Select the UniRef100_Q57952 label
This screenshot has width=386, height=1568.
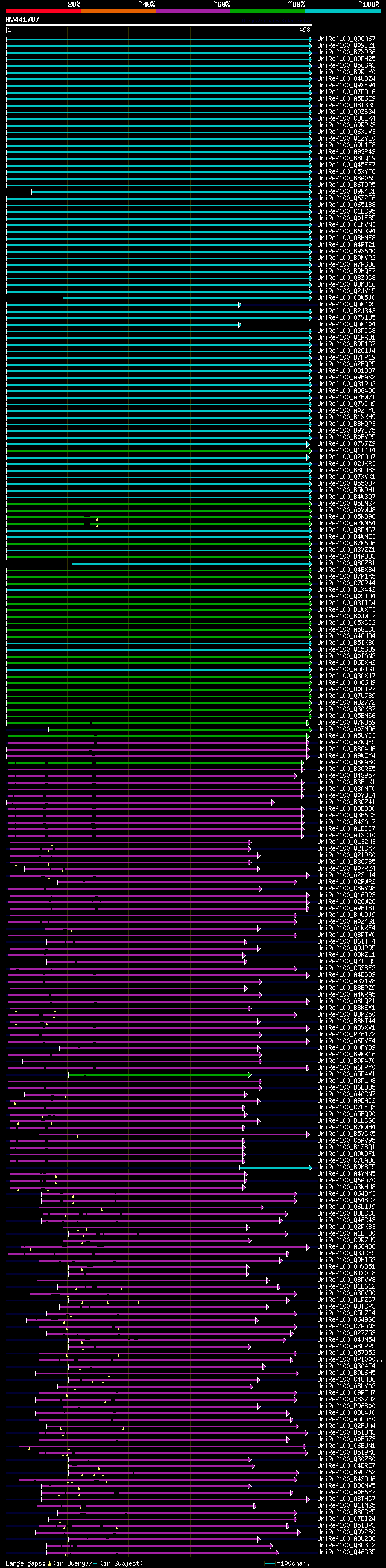coord(346,1354)
